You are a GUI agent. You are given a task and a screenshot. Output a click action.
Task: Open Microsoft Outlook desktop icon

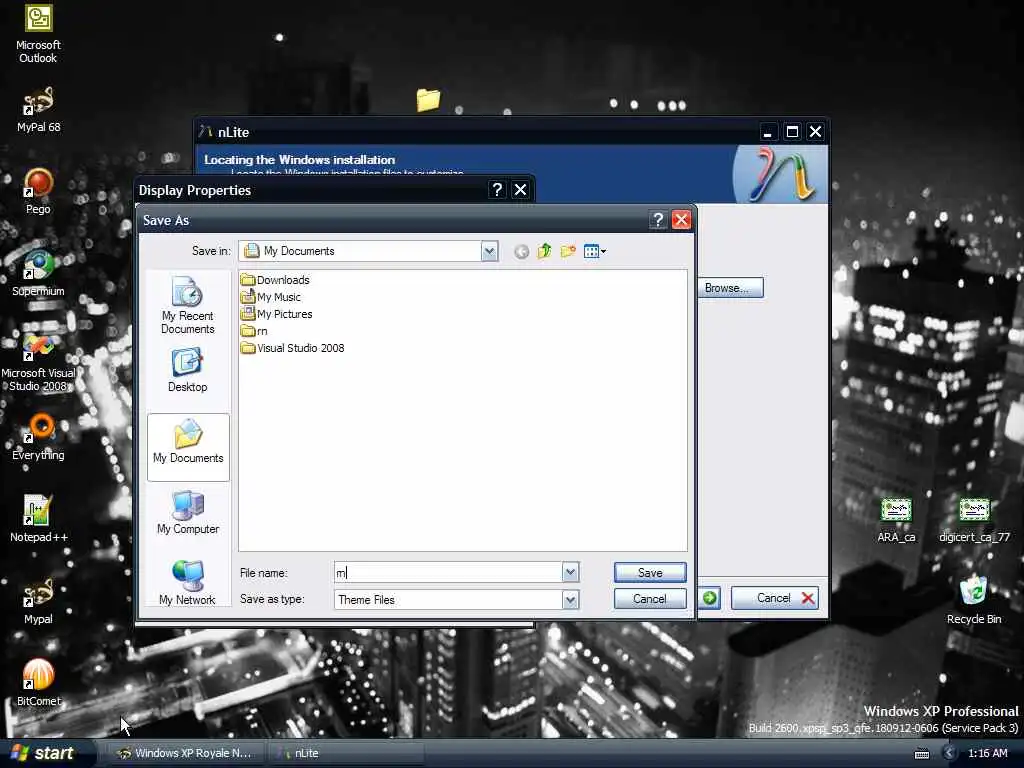tap(38, 34)
